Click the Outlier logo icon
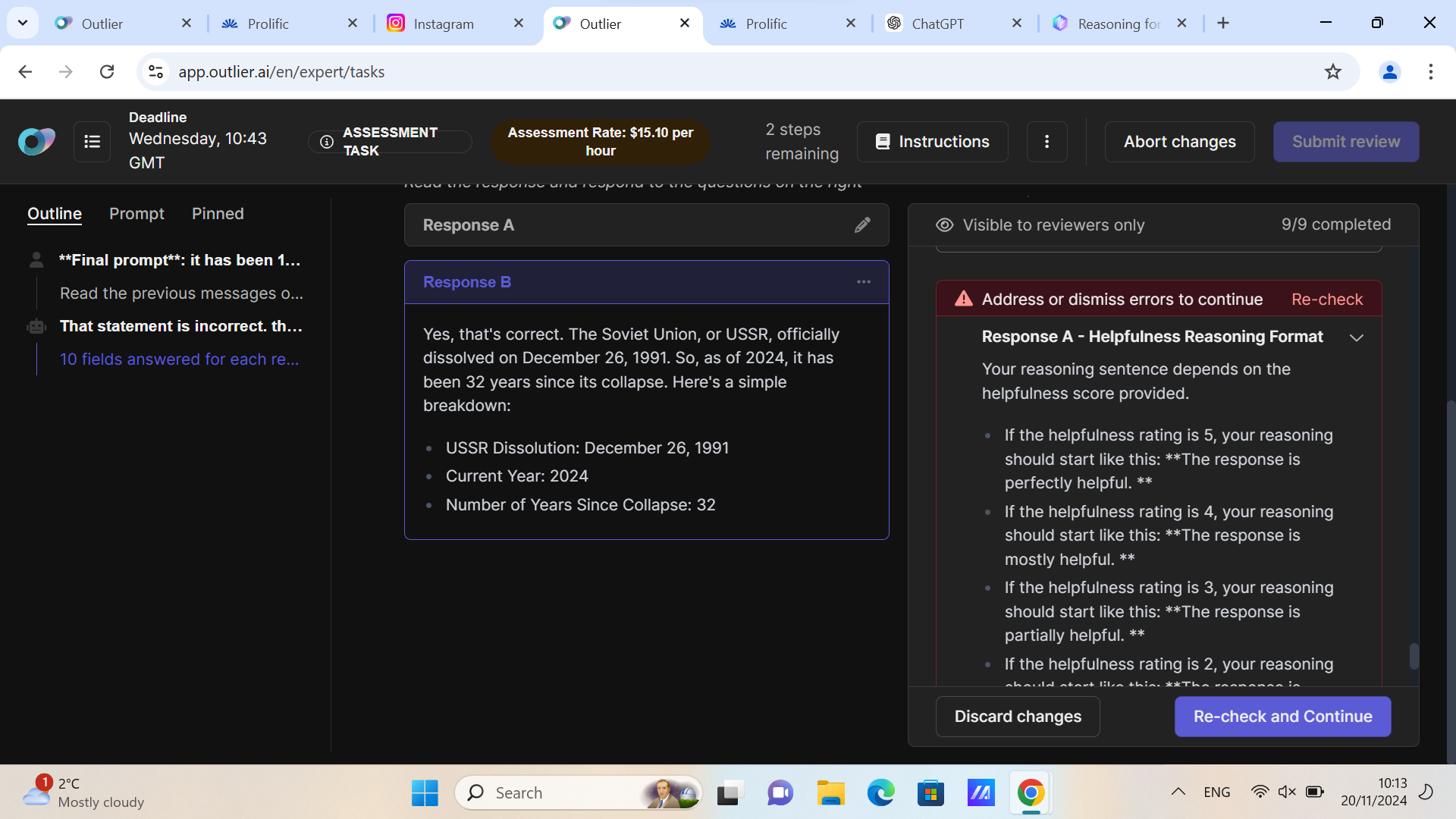The width and height of the screenshot is (1456, 819). pos(36,141)
